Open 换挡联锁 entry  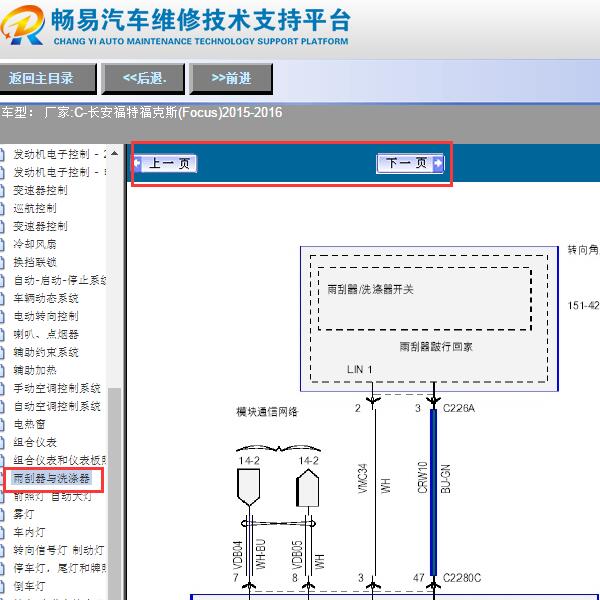(x=35, y=262)
